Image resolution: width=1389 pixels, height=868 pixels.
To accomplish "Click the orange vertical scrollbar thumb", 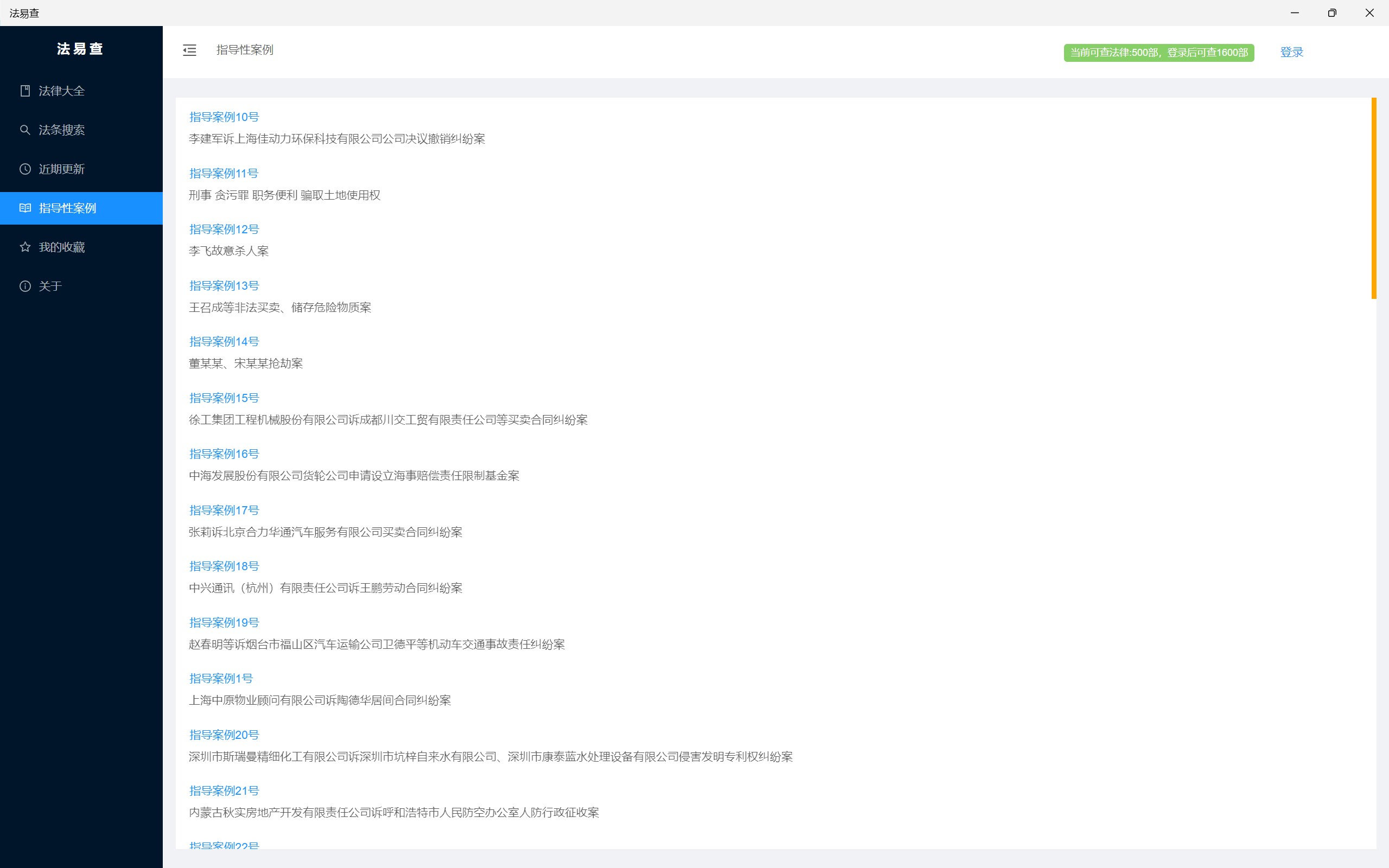I will pos(1373,198).
